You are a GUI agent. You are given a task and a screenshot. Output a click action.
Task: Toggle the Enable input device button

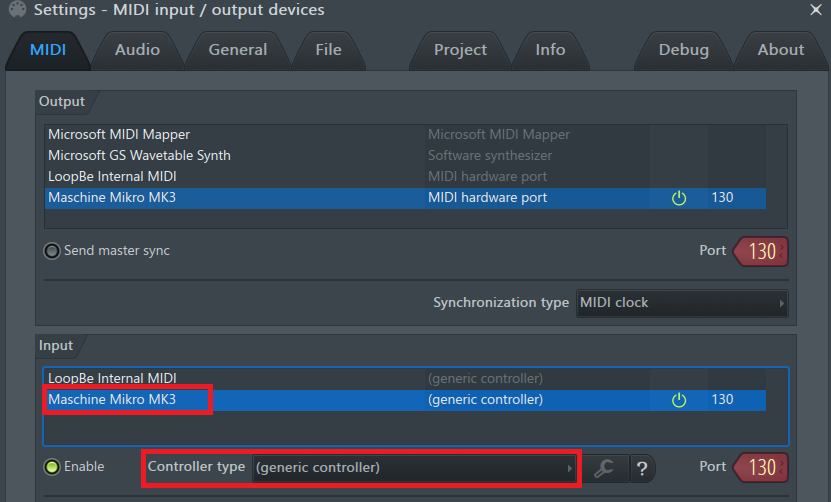click(52, 467)
